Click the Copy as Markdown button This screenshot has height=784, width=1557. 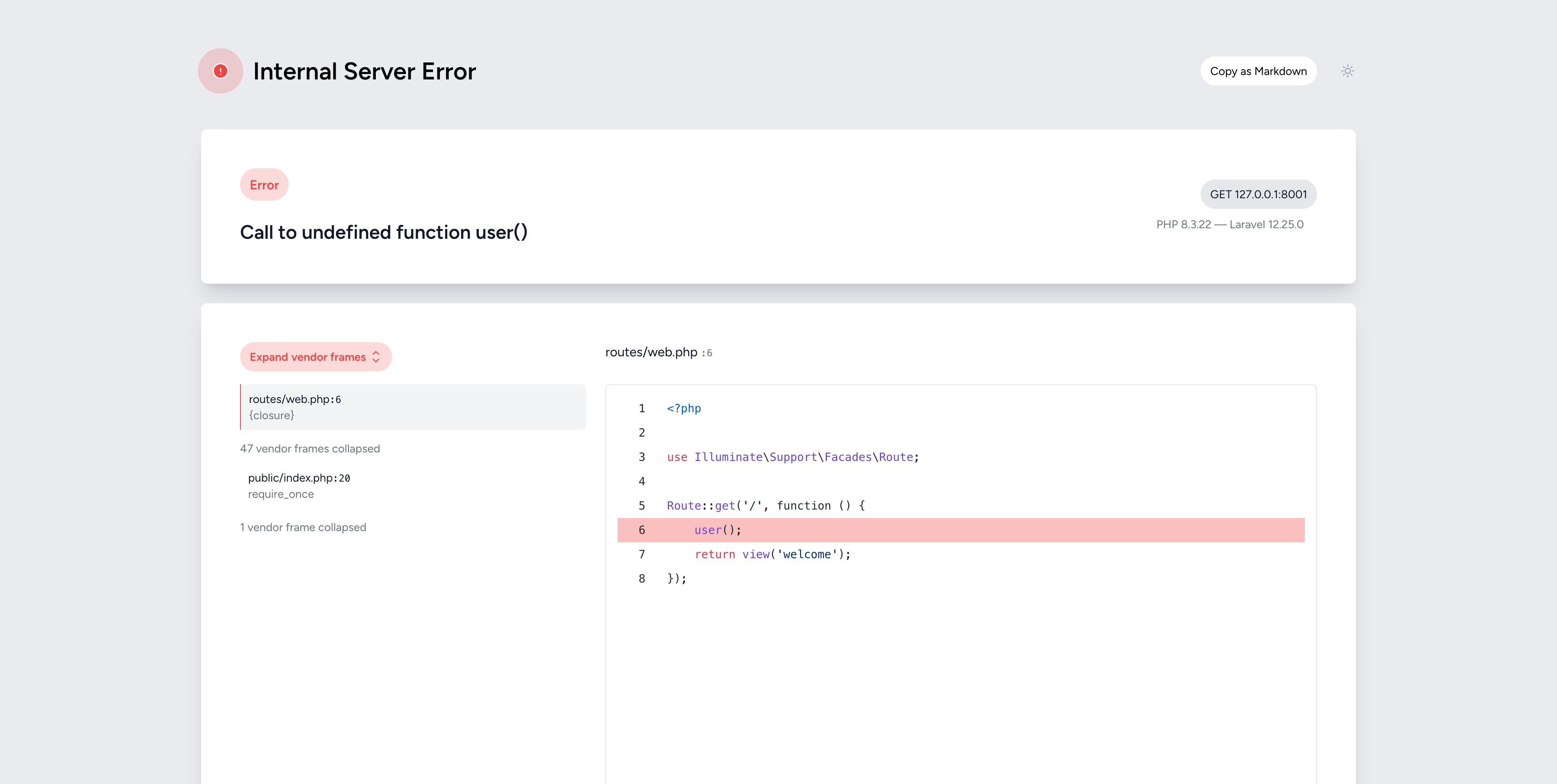[x=1258, y=71]
